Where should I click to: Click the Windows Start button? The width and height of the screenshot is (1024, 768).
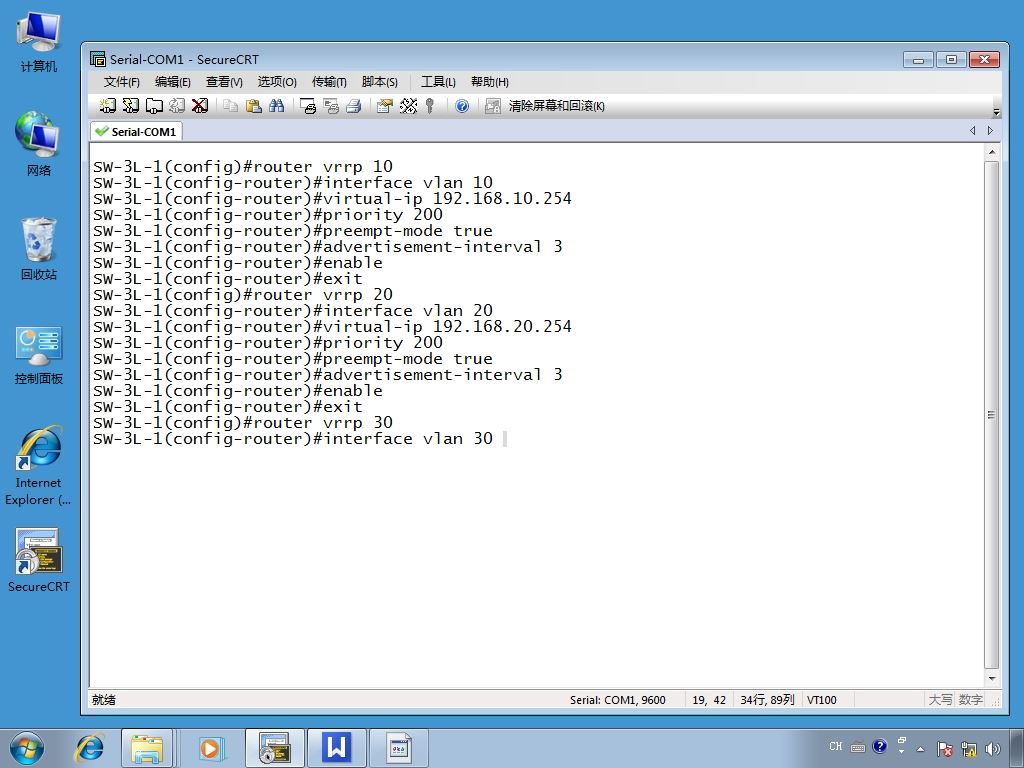pos(27,748)
